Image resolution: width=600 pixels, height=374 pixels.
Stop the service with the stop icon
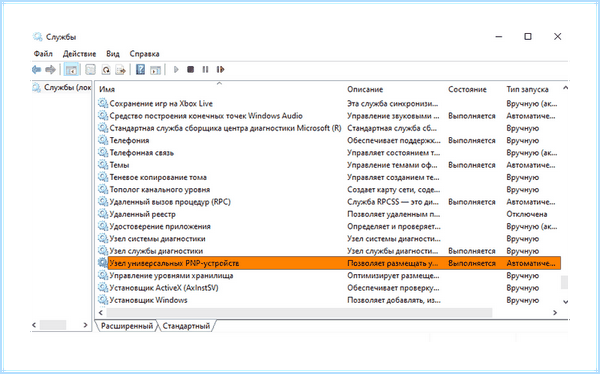click(191, 70)
